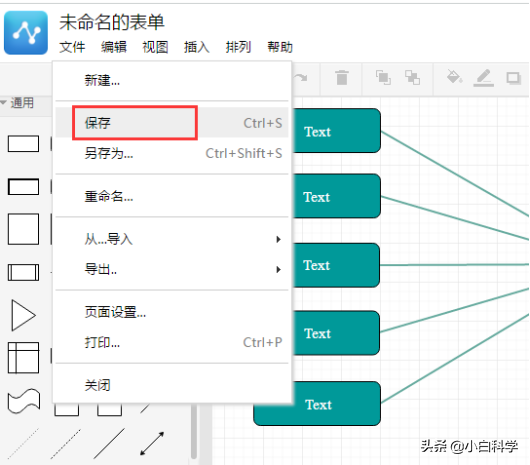Open the 帮助 menu
The width and height of the screenshot is (530, 465).
coord(280,47)
